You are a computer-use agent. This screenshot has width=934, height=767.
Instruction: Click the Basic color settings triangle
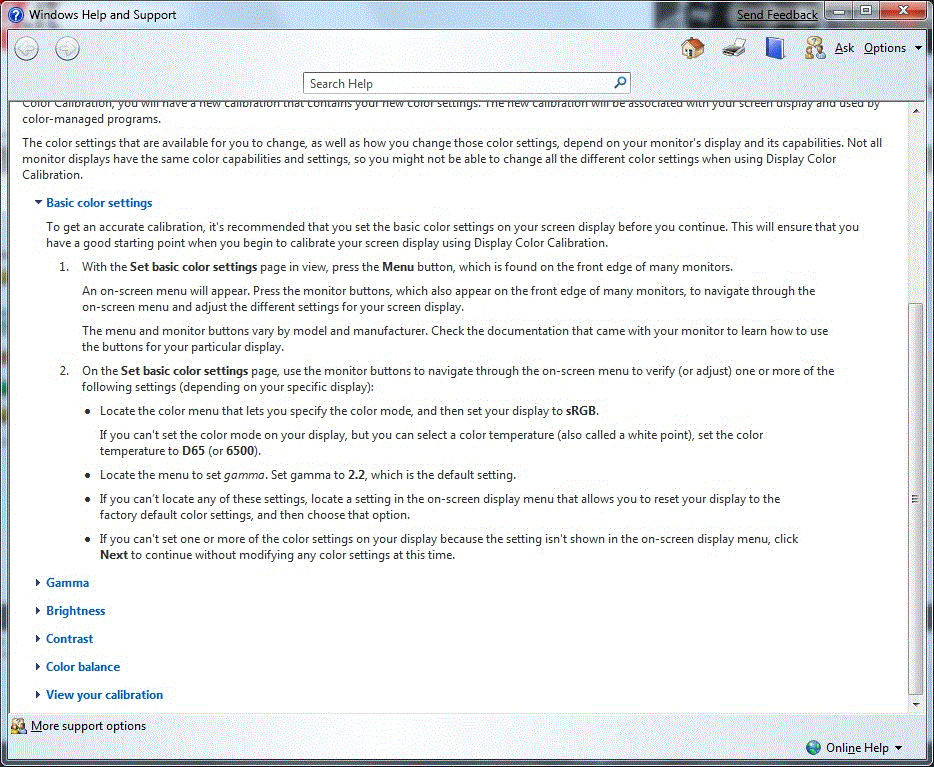(x=39, y=202)
